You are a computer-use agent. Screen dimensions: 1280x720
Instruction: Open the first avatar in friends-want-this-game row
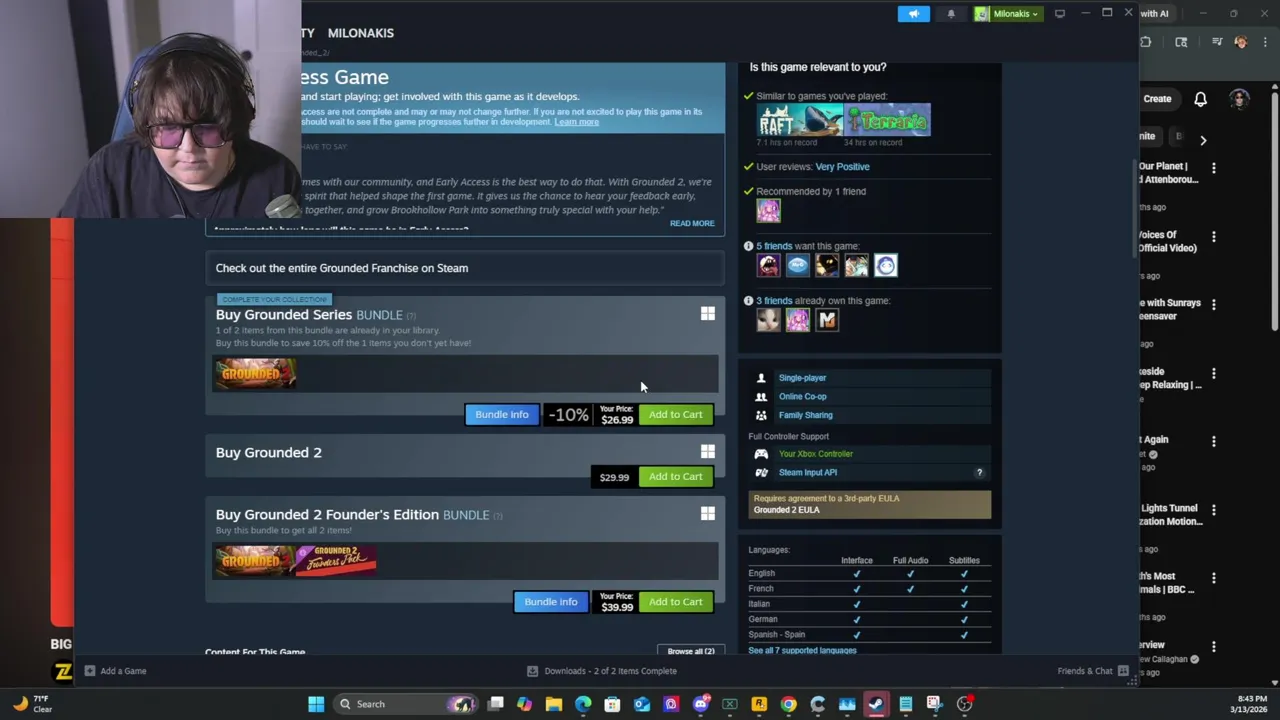[768, 265]
